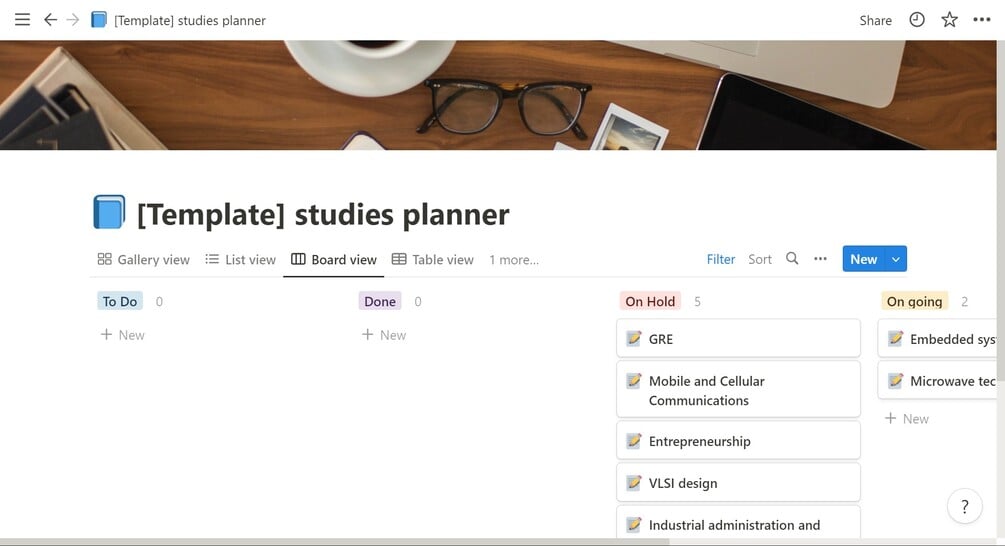Switch to List view tab
Image resolution: width=1005 pixels, height=546 pixels.
[240, 260]
